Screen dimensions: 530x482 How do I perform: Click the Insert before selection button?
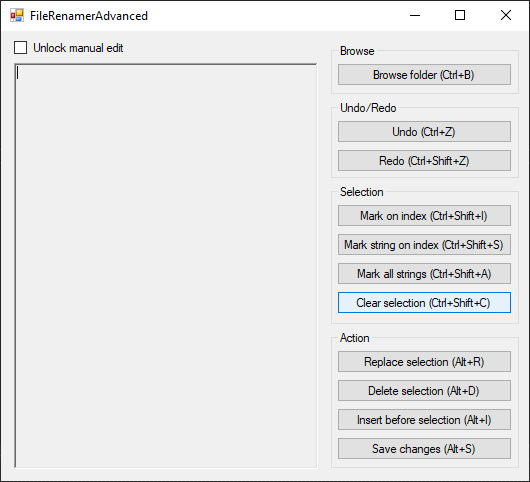click(x=424, y=420)
